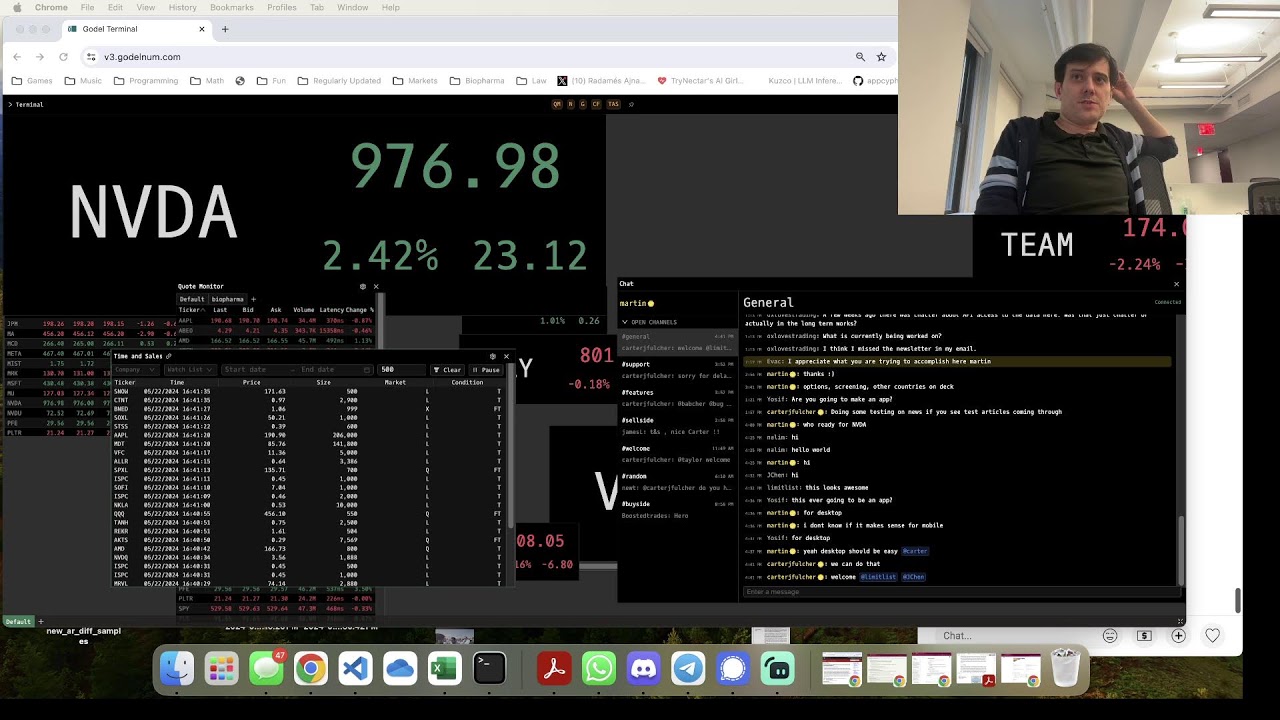Screen dimensions: 1280x720
Task: Open a new Chrome tab
Action: [x=225, y=29]
